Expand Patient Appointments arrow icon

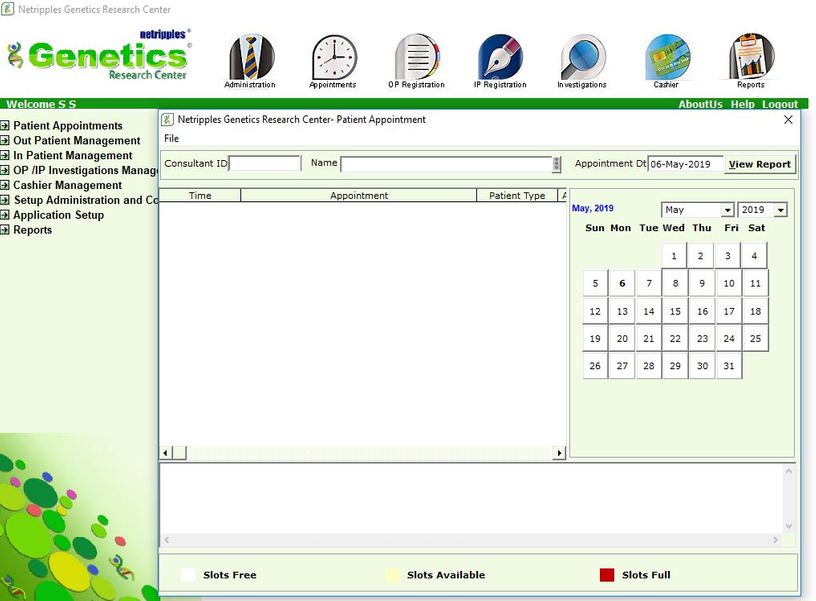point(5,125)
